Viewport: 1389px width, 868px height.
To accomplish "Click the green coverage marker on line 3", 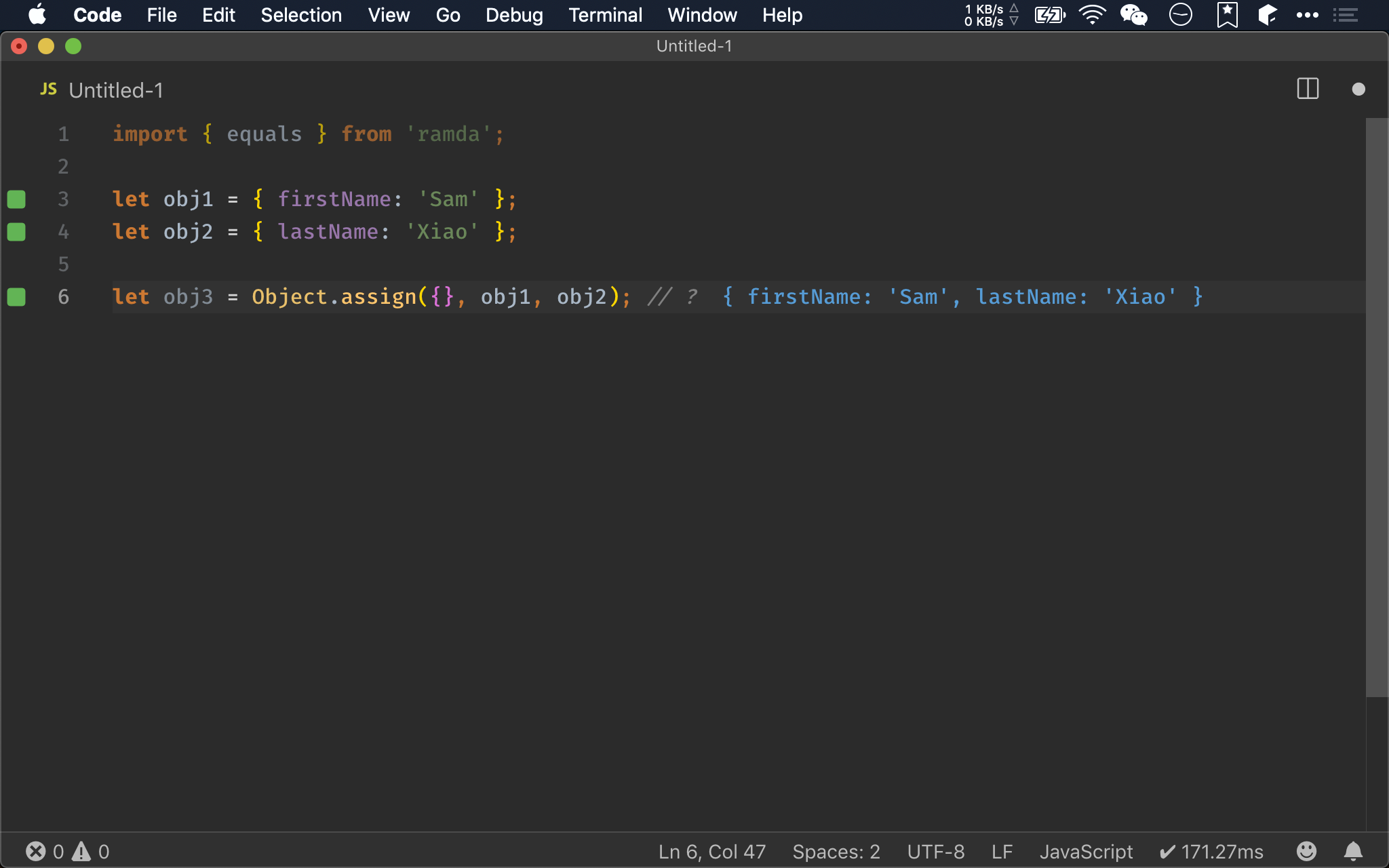I will pyautogui.click(x=16, y=199).
